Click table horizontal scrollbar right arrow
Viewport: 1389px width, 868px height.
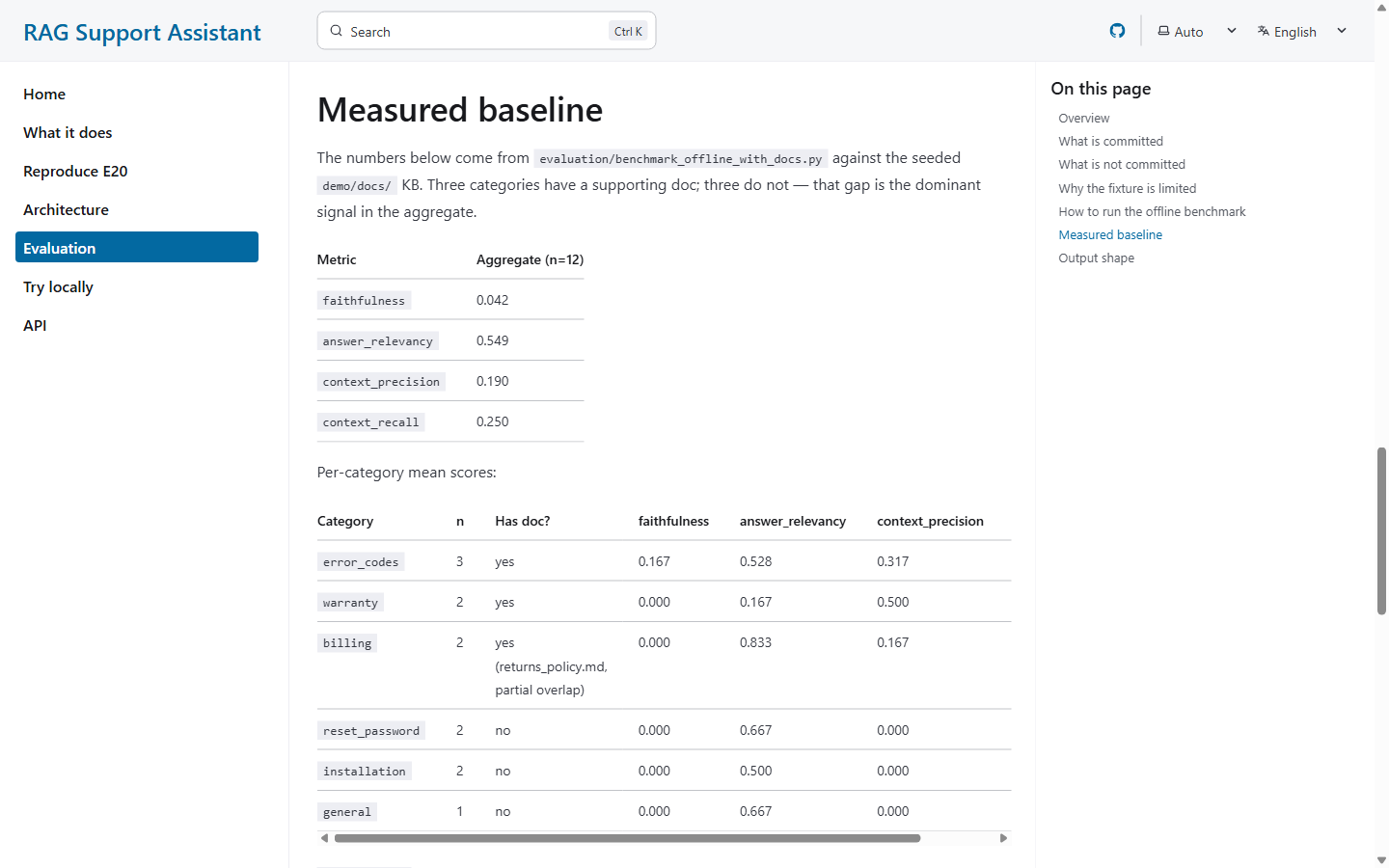coord(1003,838)
